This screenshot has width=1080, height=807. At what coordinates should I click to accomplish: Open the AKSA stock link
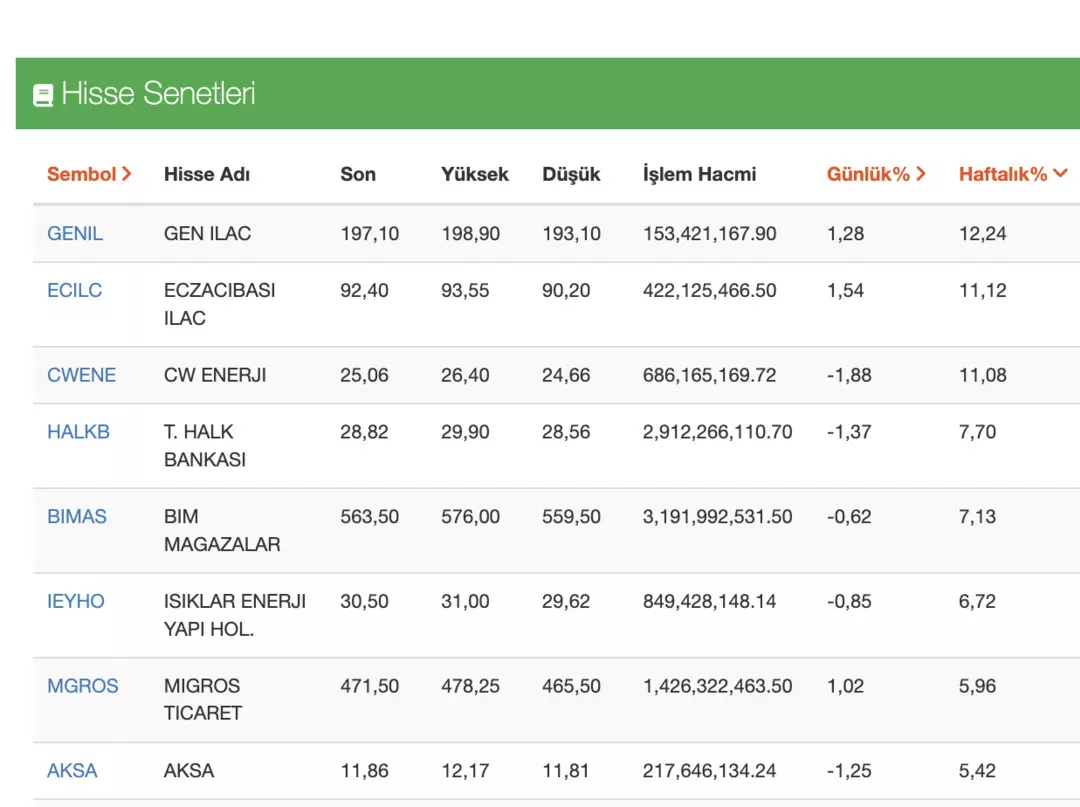click(72, 771)
